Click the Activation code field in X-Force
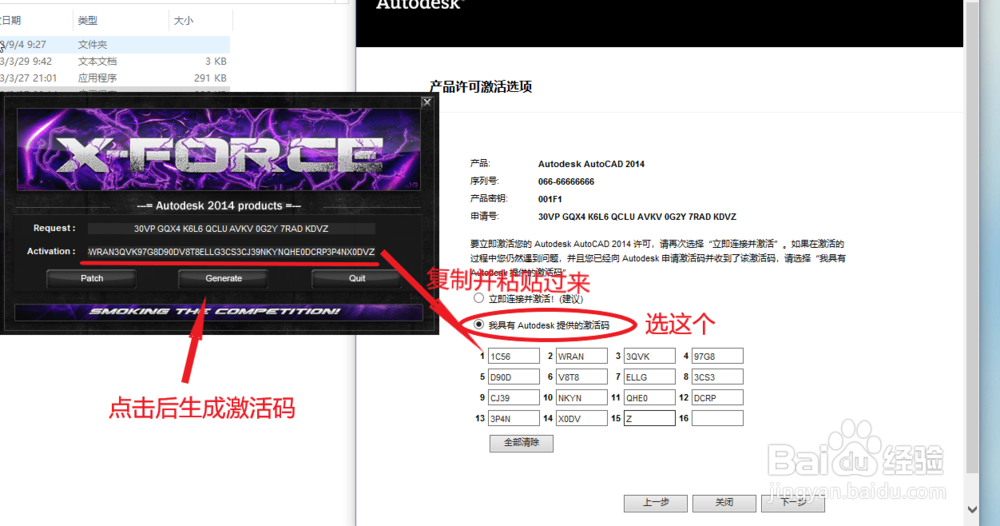 click(x=231, y=252)
